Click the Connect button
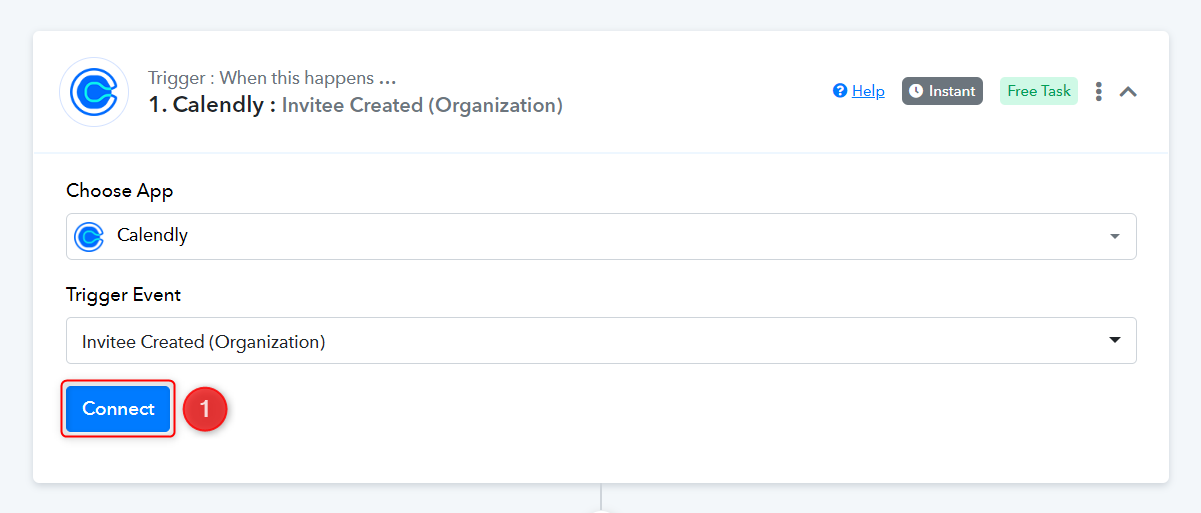 (118, 409)
